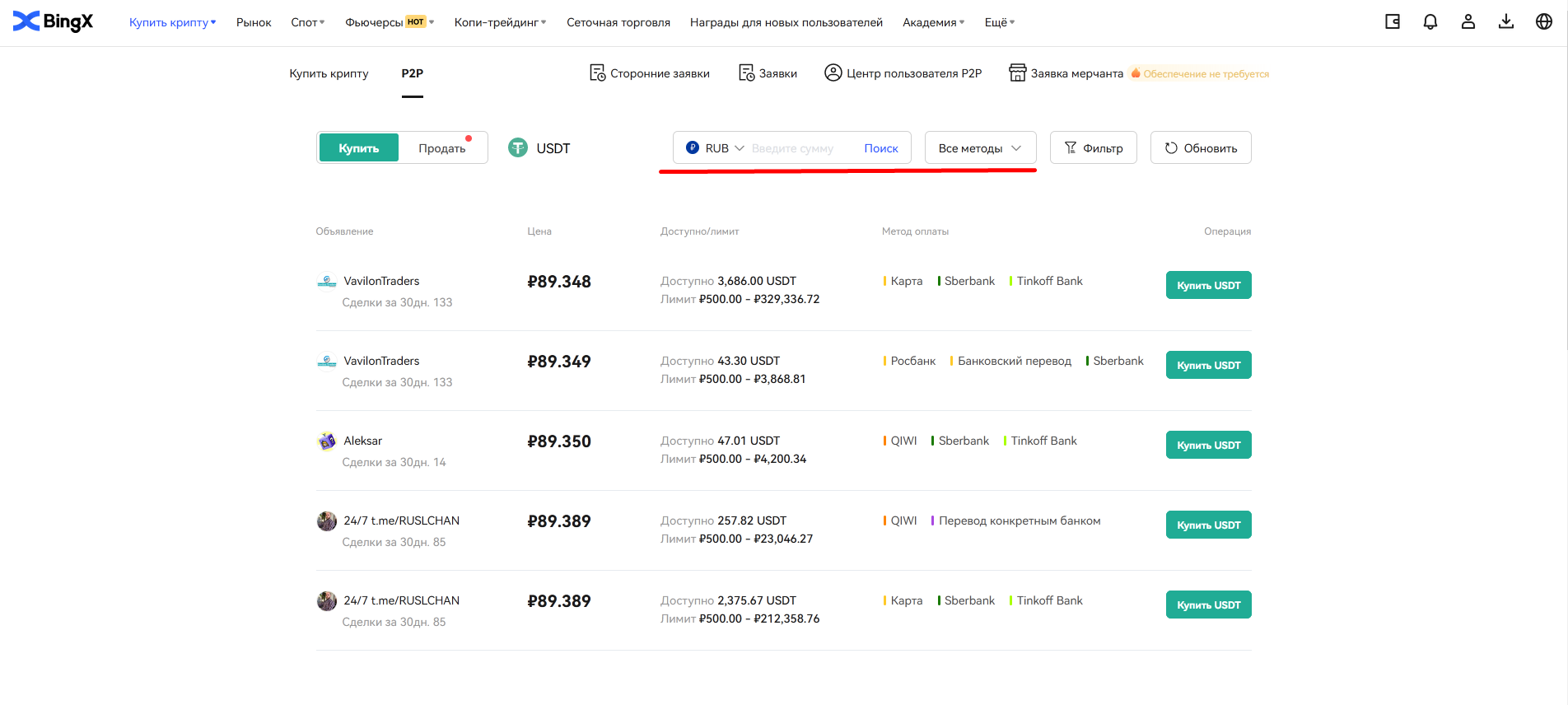The width and height of the screenshot is (1568, 705).
Task: Click VavilonTraders avatar at ₽89.349
Action: (327, 362)
